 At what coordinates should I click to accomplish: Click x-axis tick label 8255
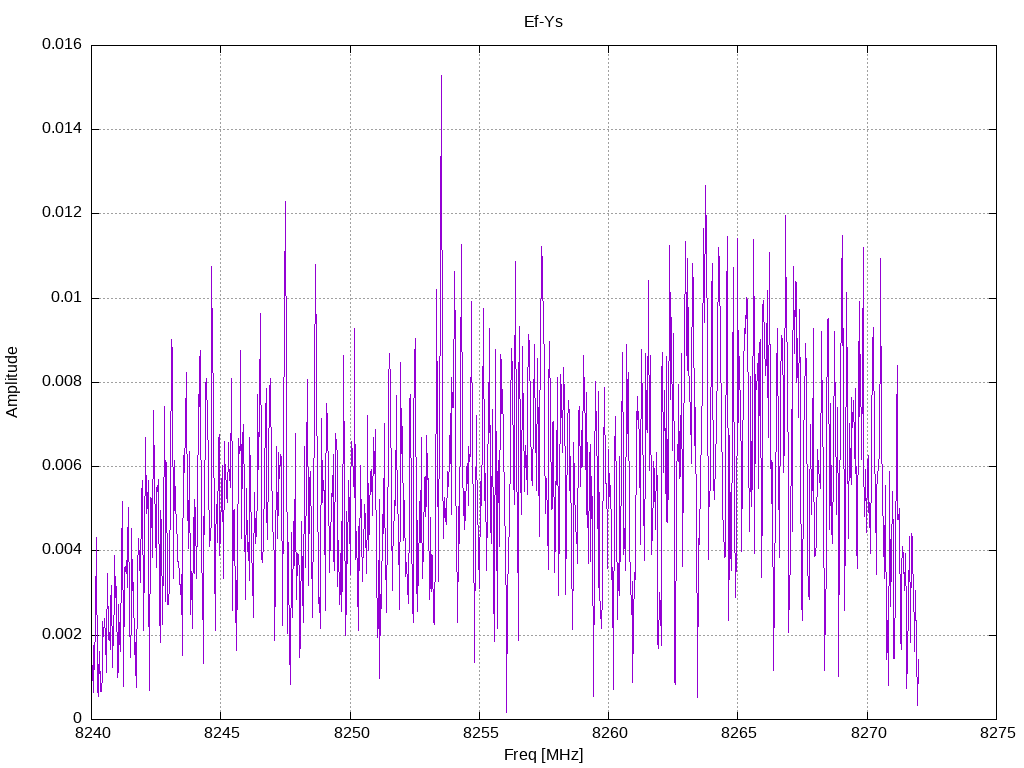[480, 733]
